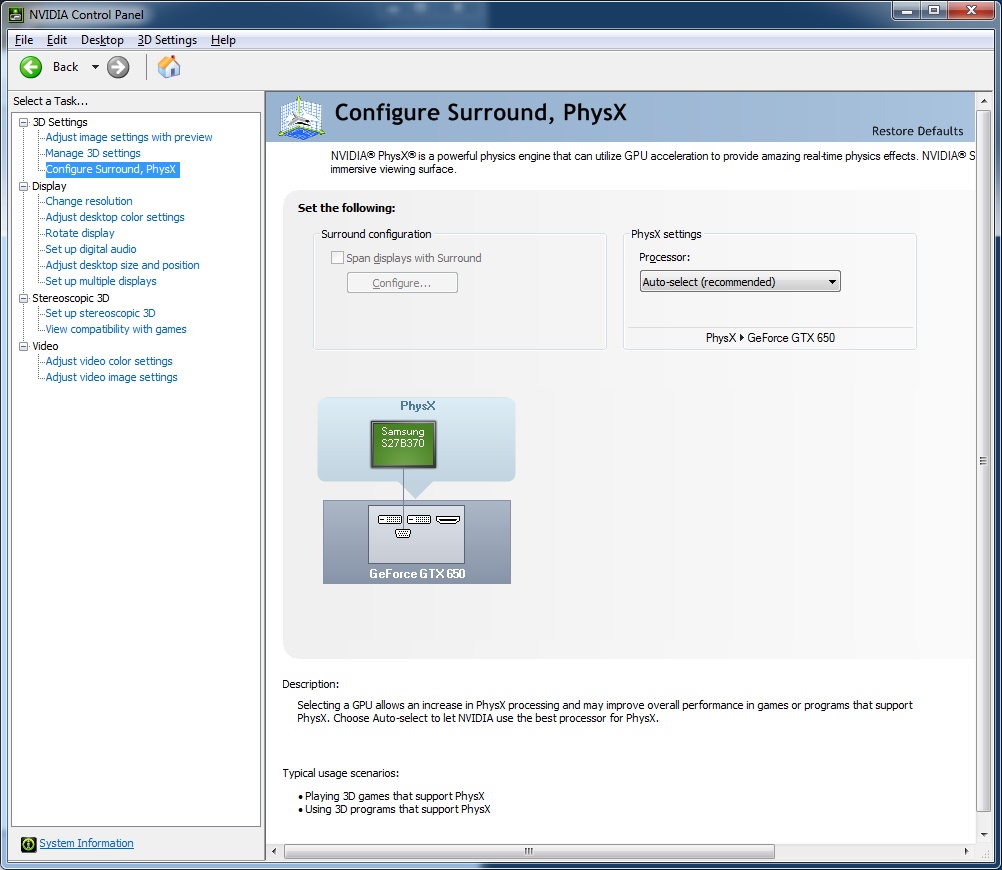1002x870 pixels.
Task: Open the Help menu
Action: 223,40
